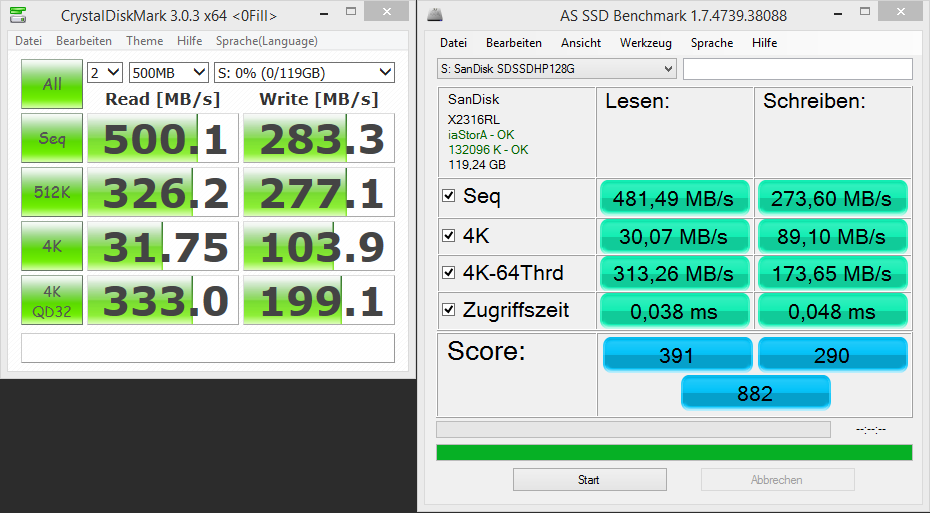This screenshot has height=513, width=930.
Task: Minimize the CrystalDiskMark window
Action: [x=324, y=12]
